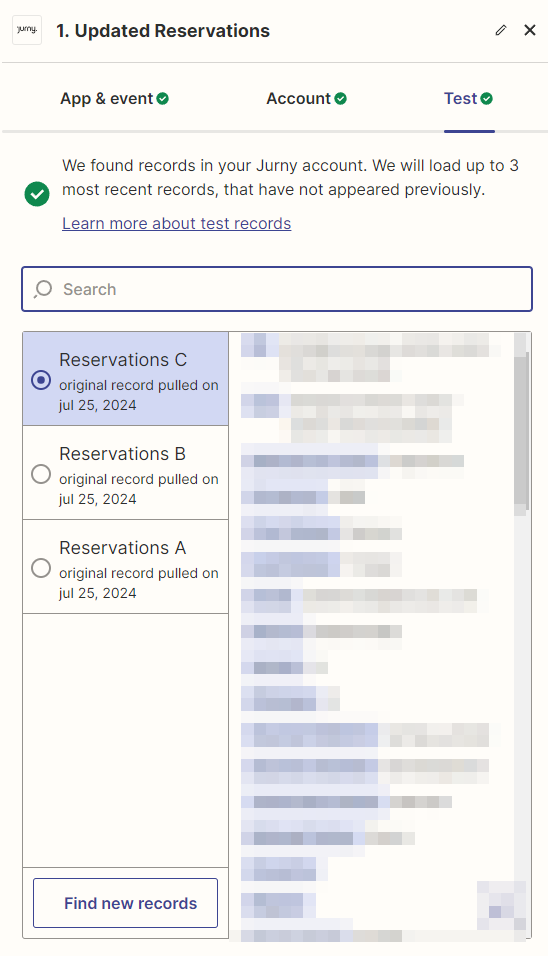Focus the Search input field
Viewport: 548px width, 956px height.
tap(277, 289)
